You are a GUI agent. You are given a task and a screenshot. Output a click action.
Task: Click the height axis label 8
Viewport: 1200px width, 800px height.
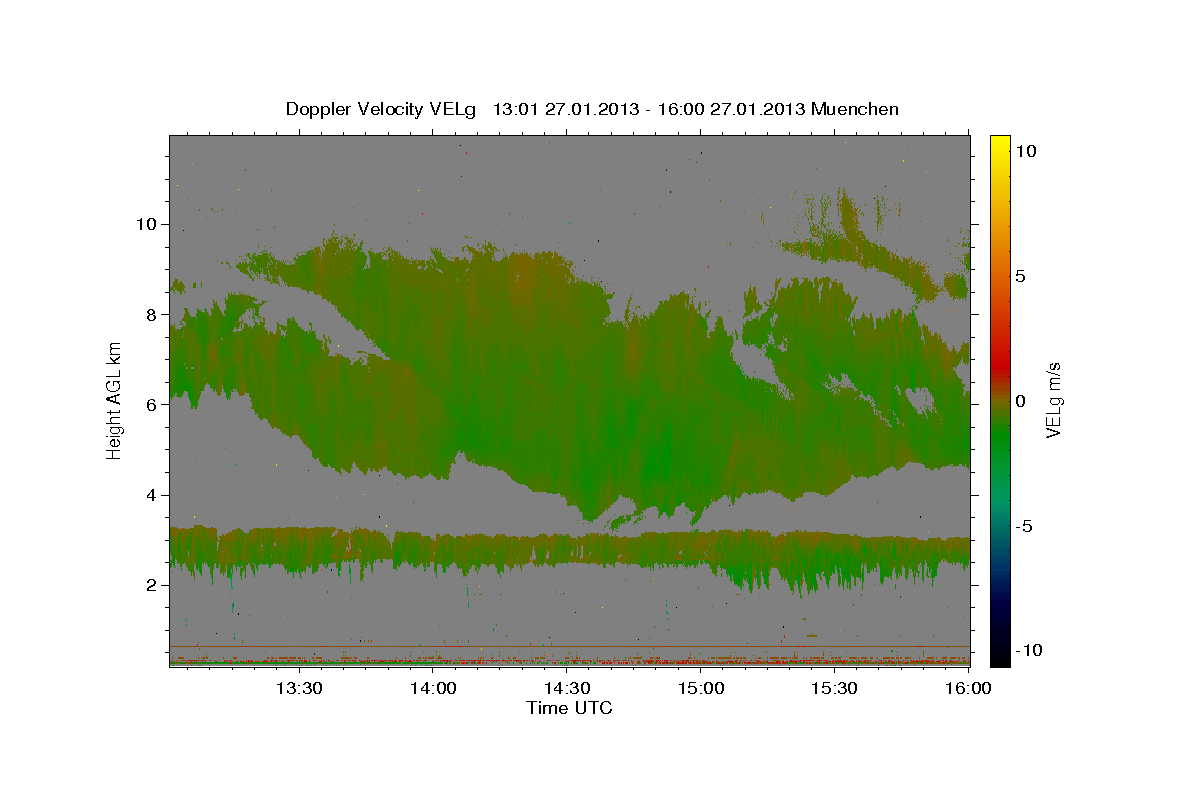pos(151,314)
